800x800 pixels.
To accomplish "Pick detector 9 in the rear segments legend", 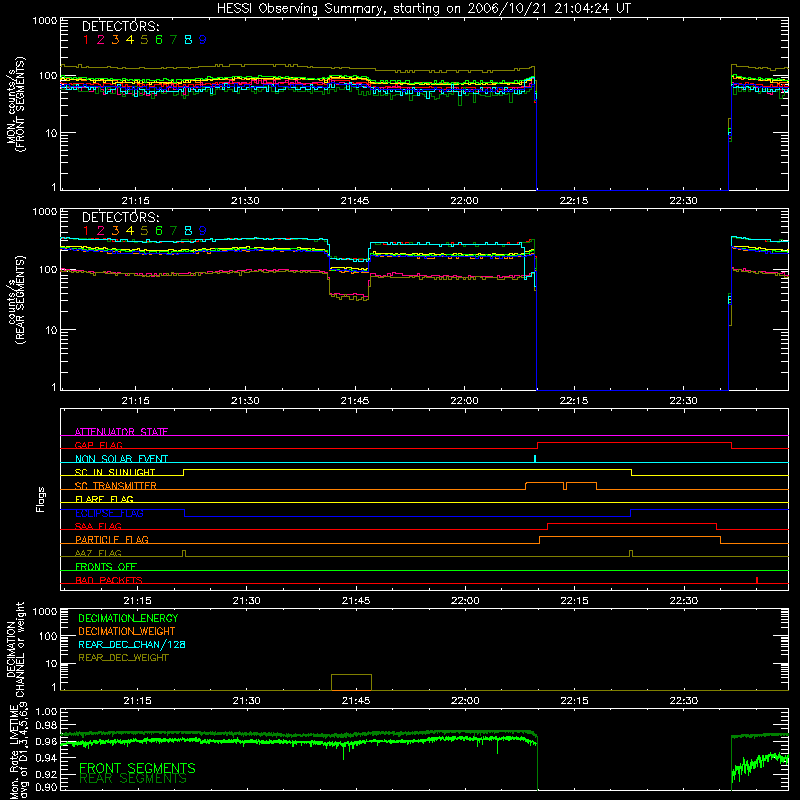I will (203, 231).
